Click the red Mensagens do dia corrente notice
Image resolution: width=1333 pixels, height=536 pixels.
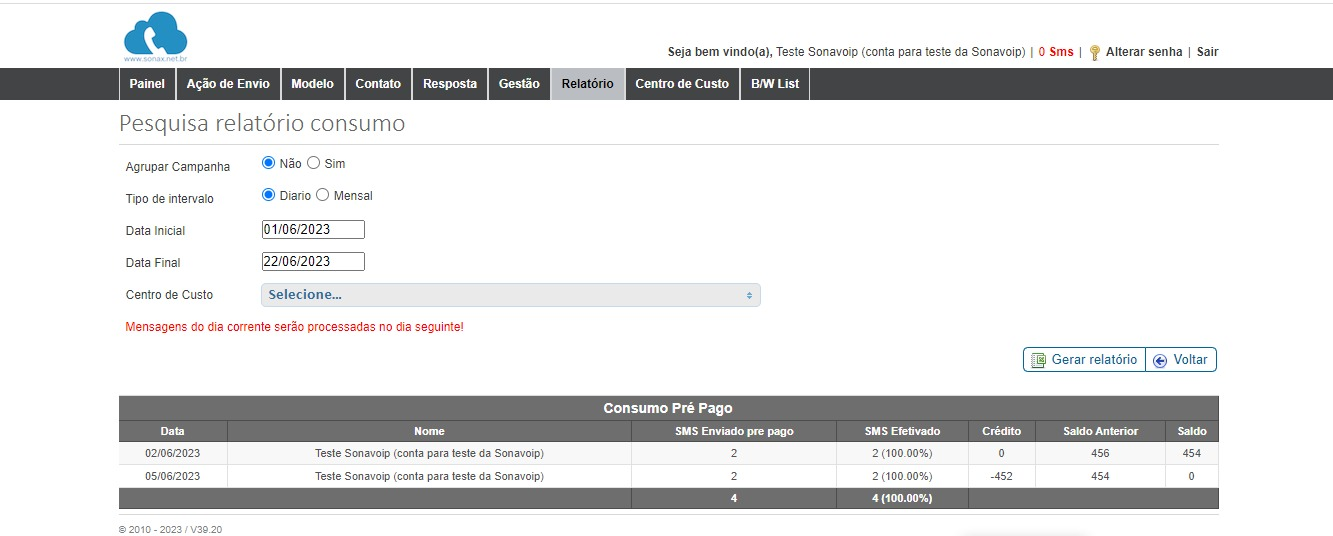[x=294, y=327]
